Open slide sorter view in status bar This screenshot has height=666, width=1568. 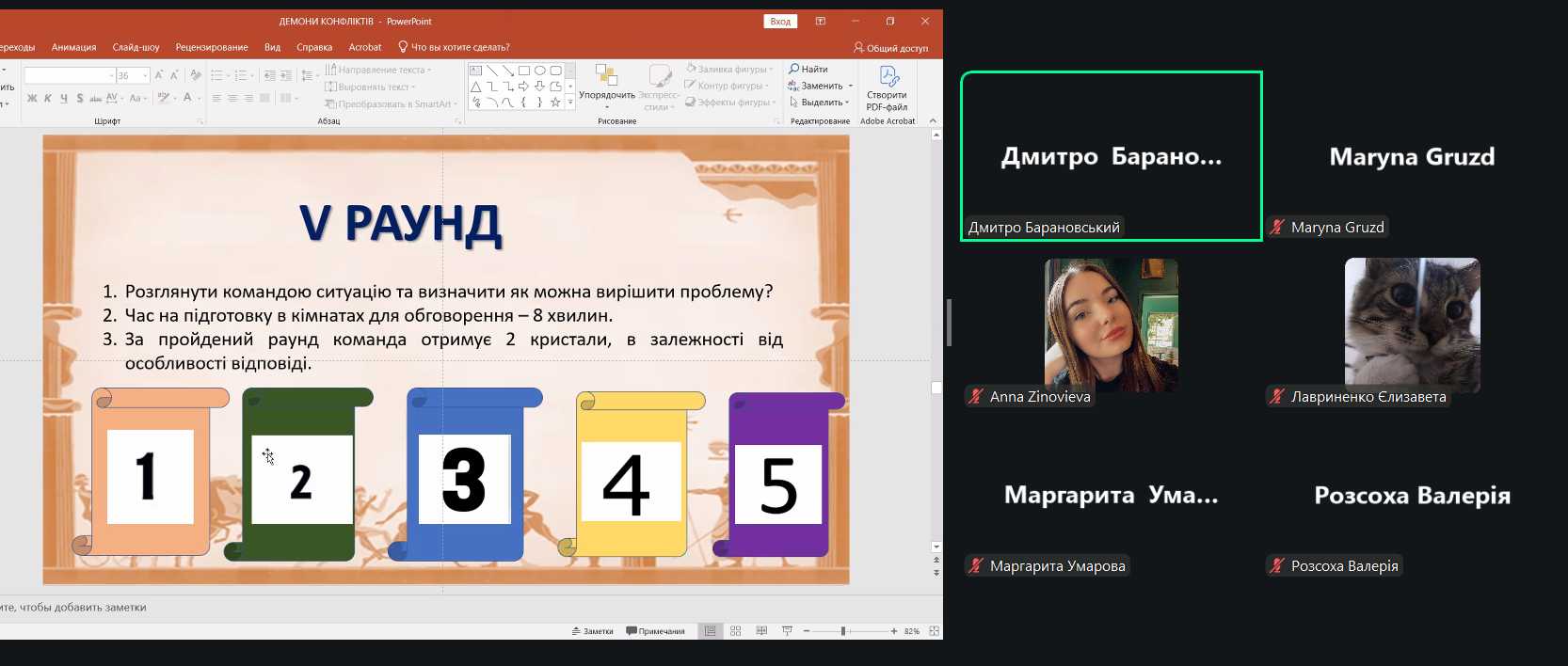pos(736,631)
